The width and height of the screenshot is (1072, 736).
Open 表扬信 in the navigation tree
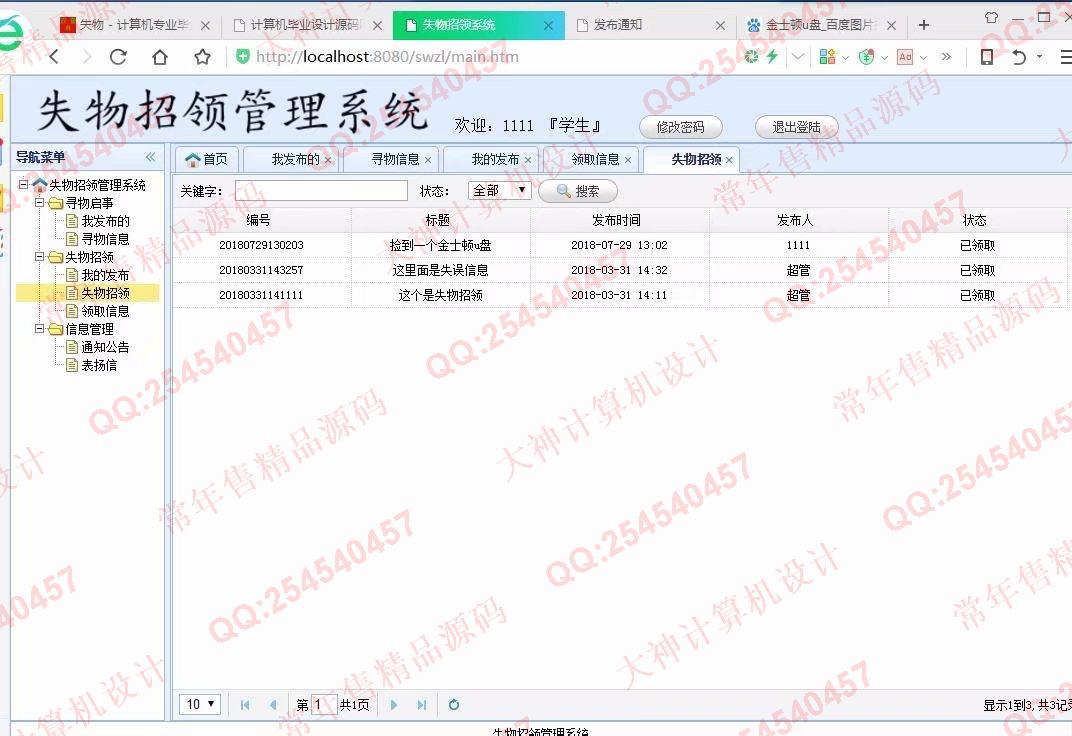[x=98, y=365]
